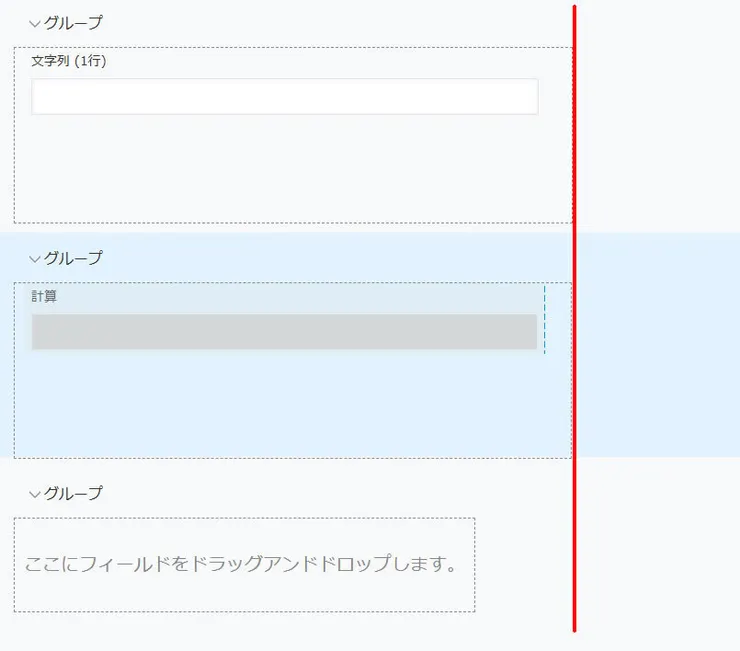Collapse the first グループ chevron
This screenshot has width=740, height=651.
coord(35,23)
